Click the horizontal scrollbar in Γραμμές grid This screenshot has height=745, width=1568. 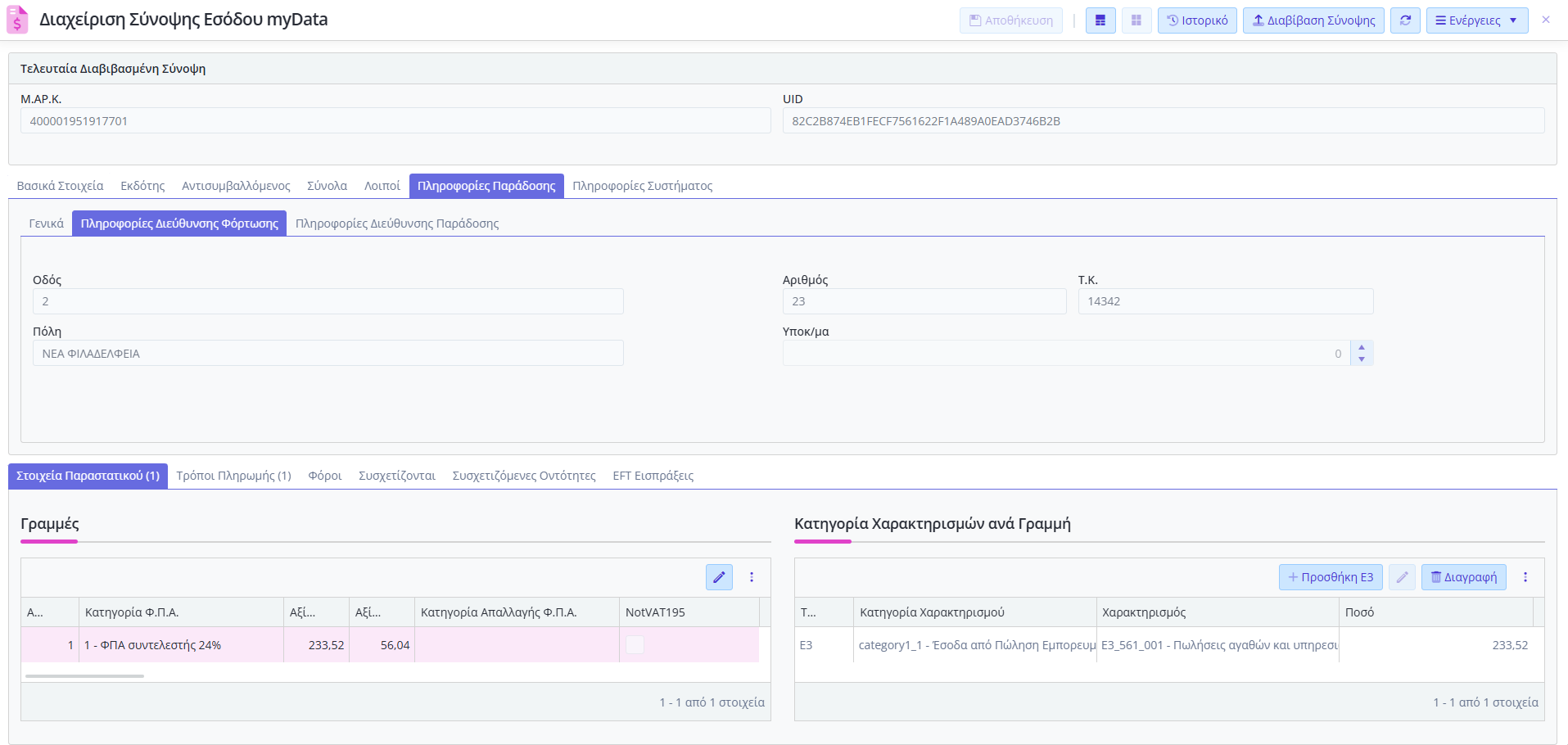pos(84,676)
